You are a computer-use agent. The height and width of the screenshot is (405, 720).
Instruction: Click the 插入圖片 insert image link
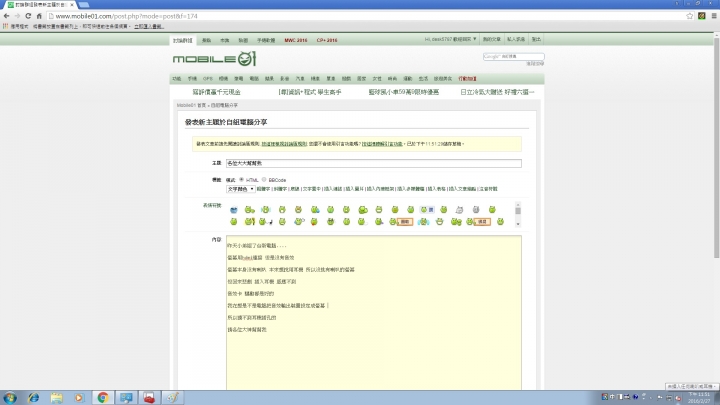[x=354, y=189]
